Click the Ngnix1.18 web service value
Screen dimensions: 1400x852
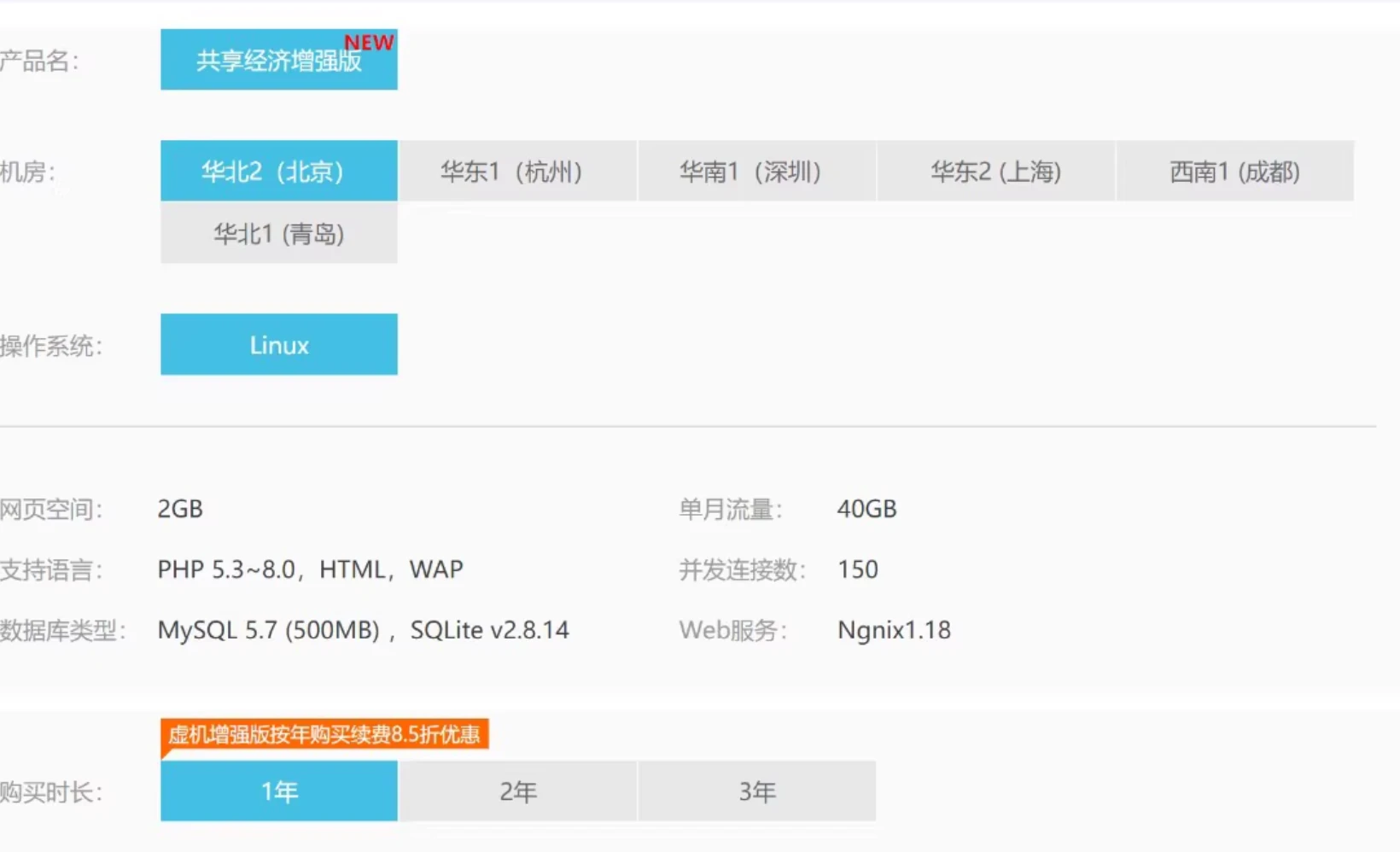point(894,630)
